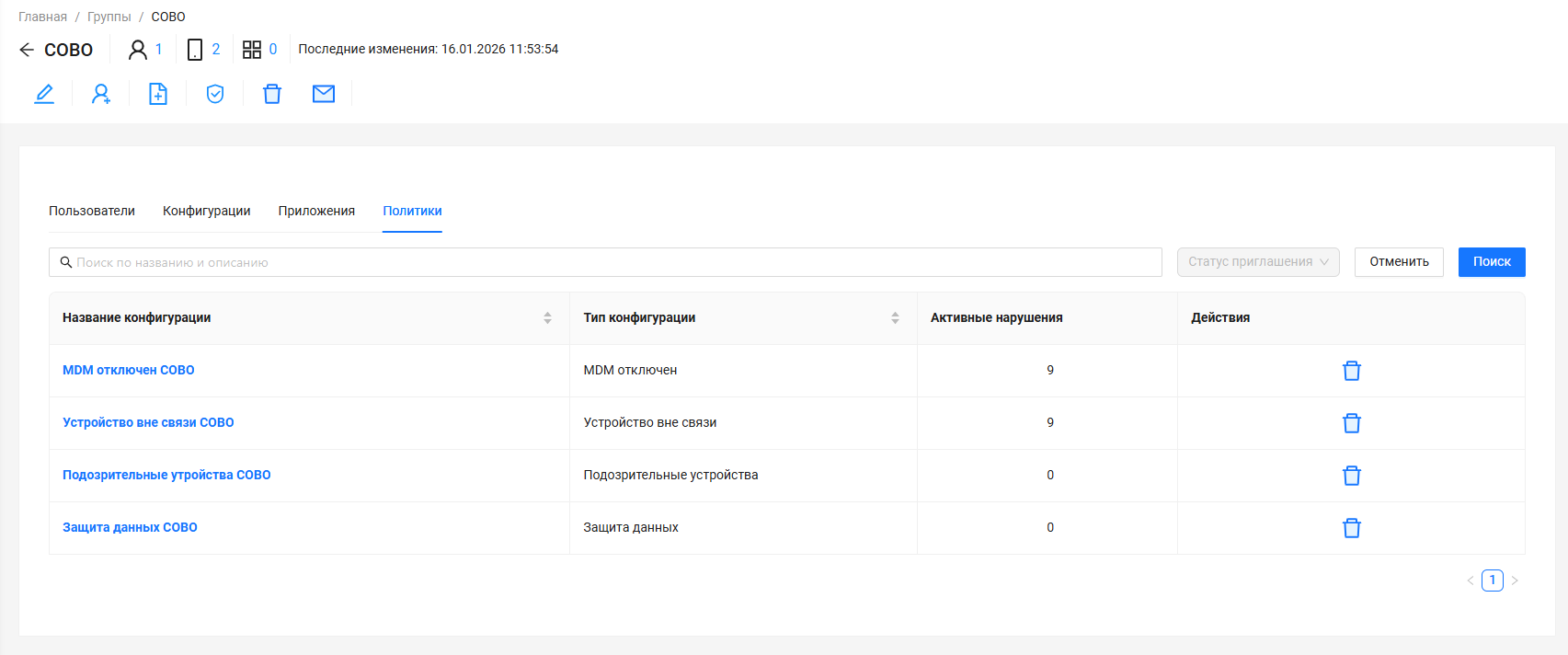The image size is (1568, 655).
Task: Click the shield policy icon in toolbar
Action: point(215,94)
